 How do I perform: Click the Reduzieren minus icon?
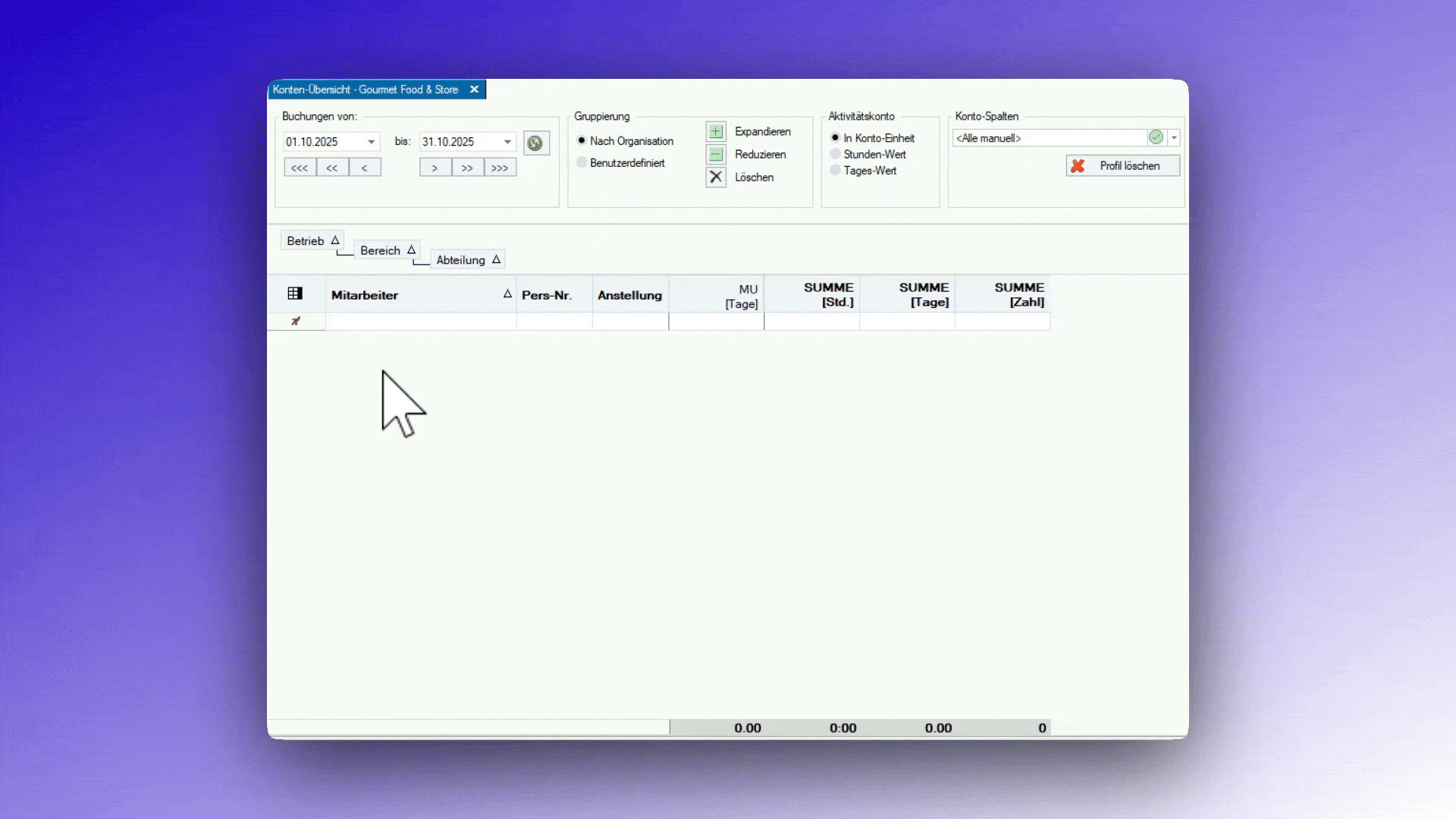tap(715, 154)
